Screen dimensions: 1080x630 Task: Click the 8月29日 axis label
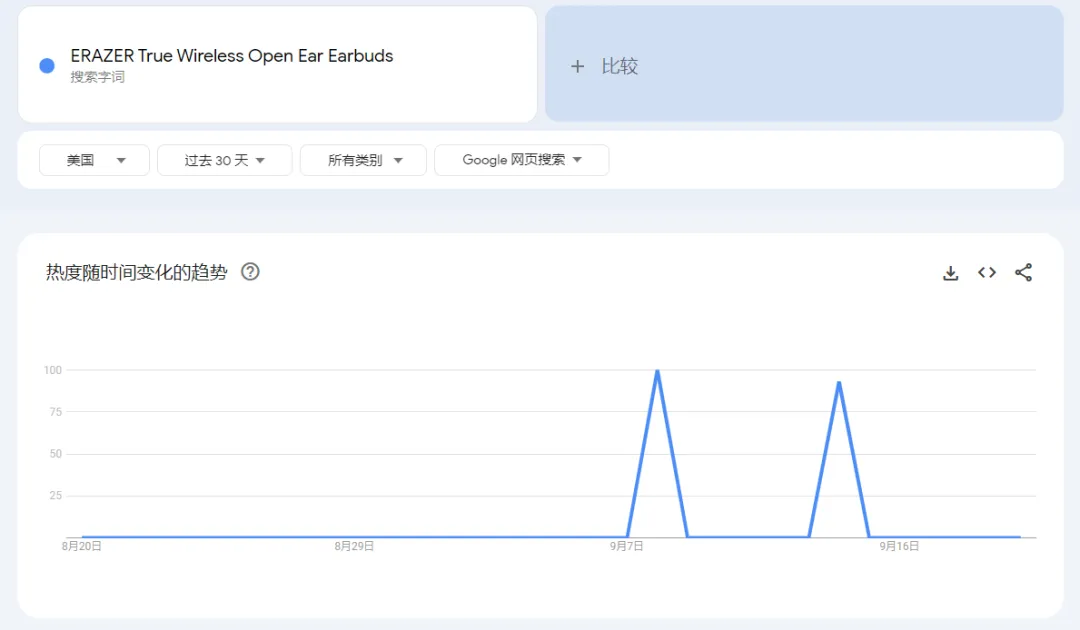click(354, 546)
